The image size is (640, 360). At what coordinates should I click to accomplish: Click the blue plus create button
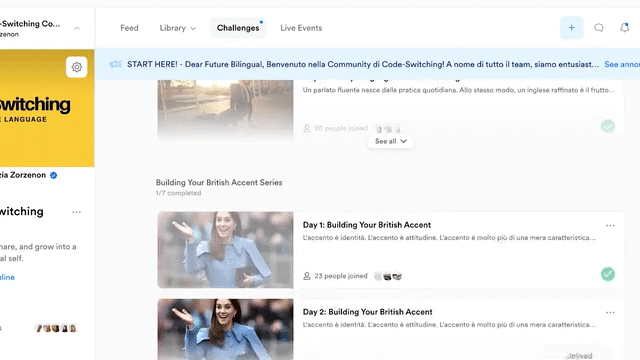[x=571, y=28]
